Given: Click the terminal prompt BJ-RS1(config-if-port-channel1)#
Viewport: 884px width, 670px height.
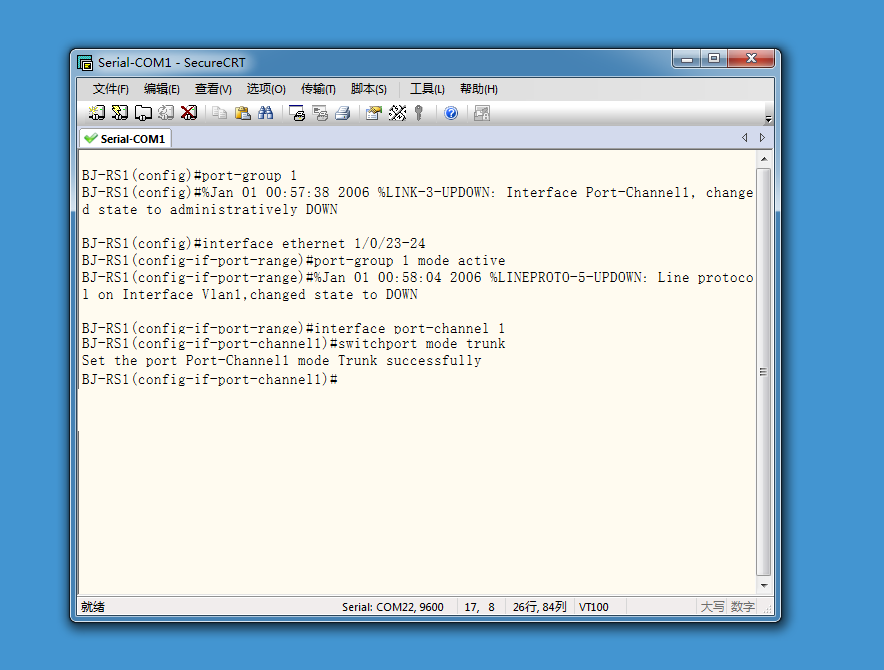Looking at the screenshot, I should (210, 380).
